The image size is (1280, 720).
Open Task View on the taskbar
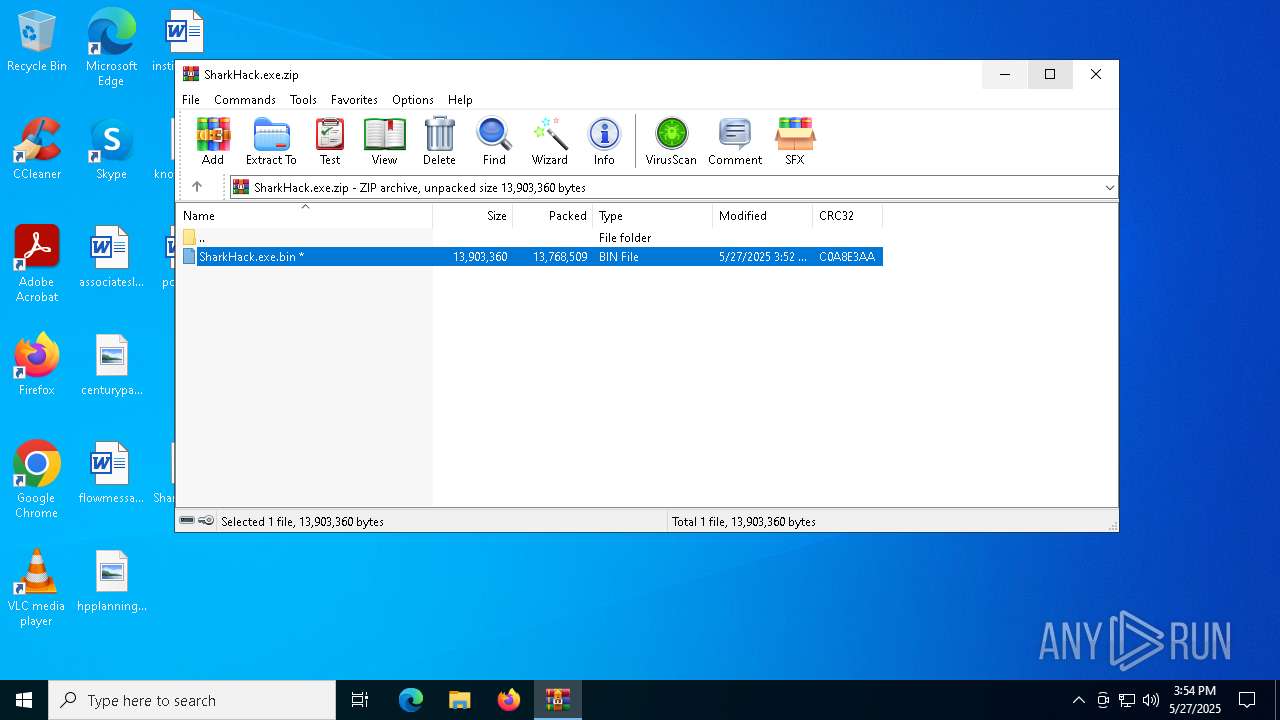360,700
